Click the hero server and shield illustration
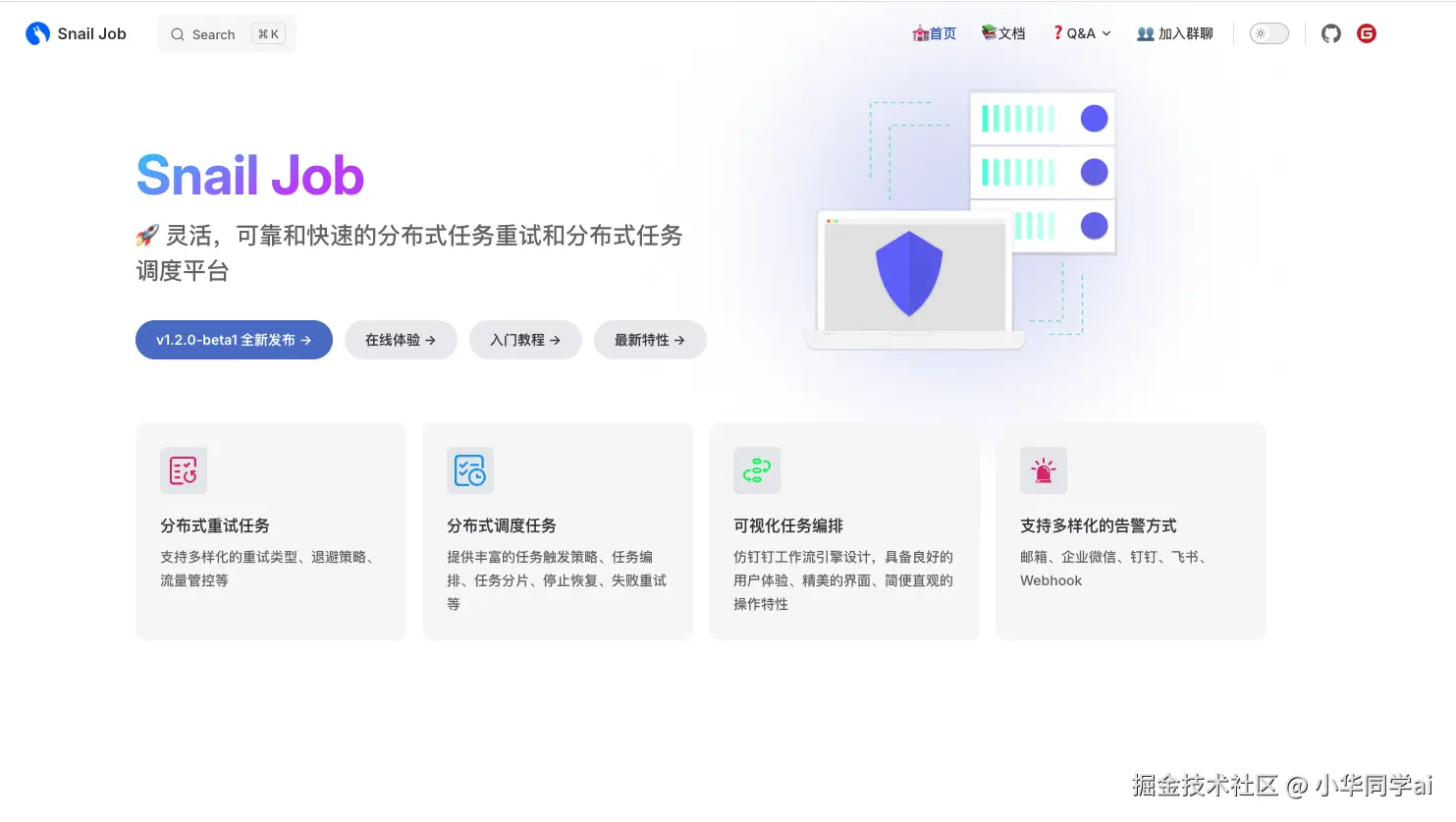The height and width of the screenshot is (822, 1456). point(961,221)
